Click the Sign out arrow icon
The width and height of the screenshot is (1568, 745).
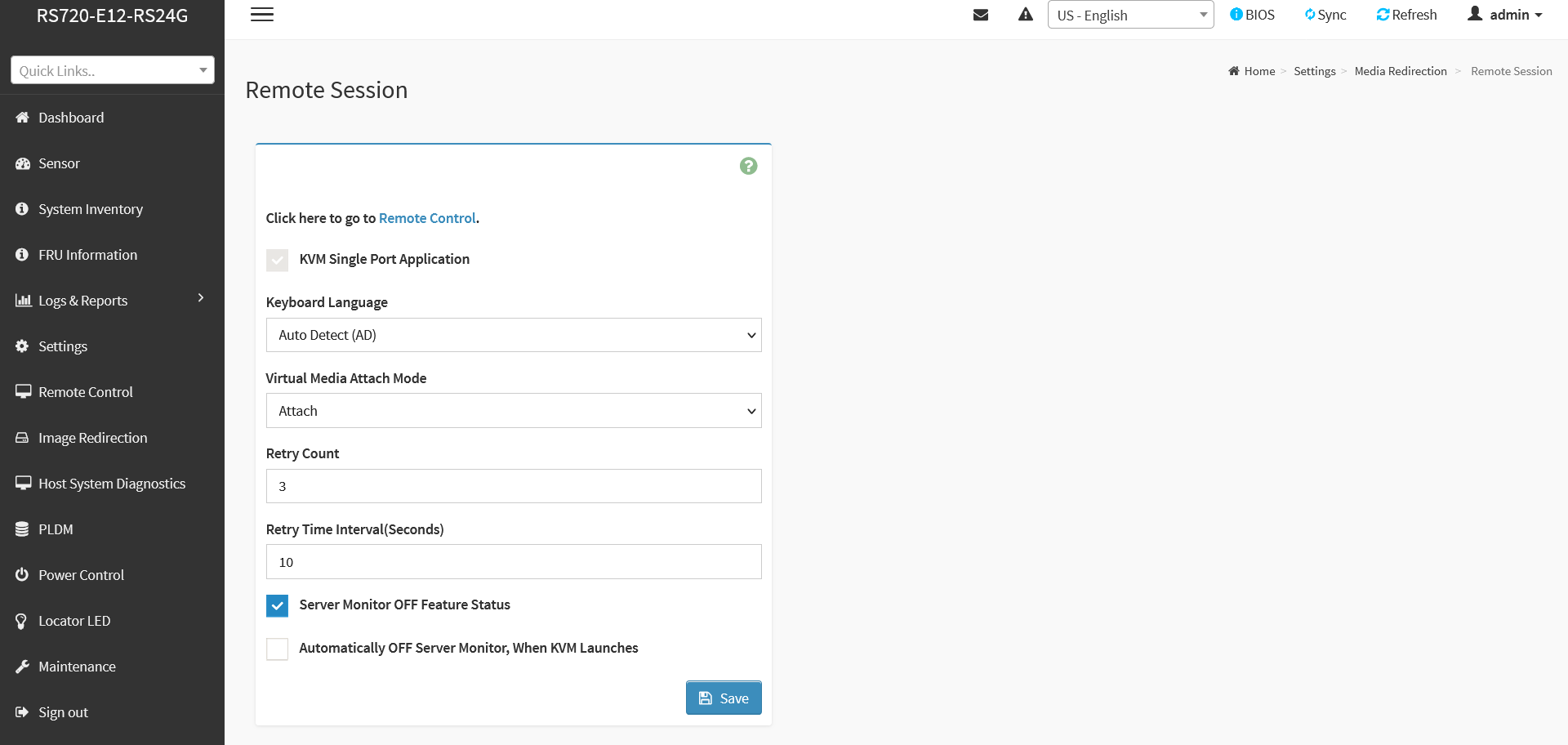[22, 712]
